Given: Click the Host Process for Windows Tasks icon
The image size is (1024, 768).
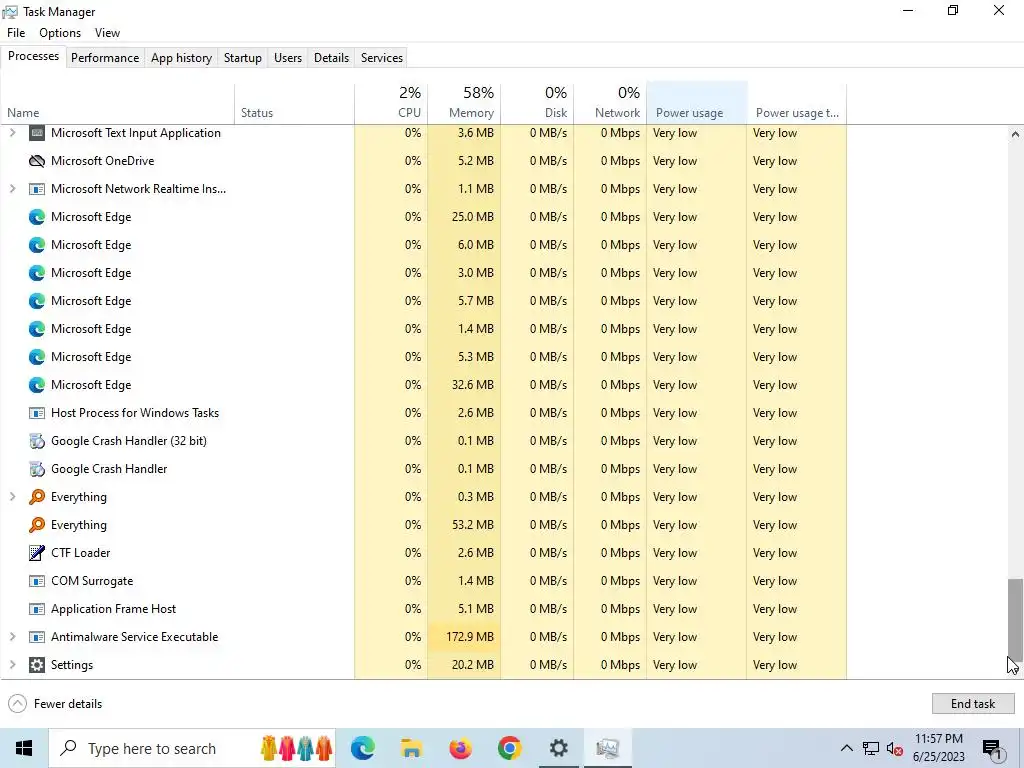Looking at the screenshot, I should pos(37,413).
